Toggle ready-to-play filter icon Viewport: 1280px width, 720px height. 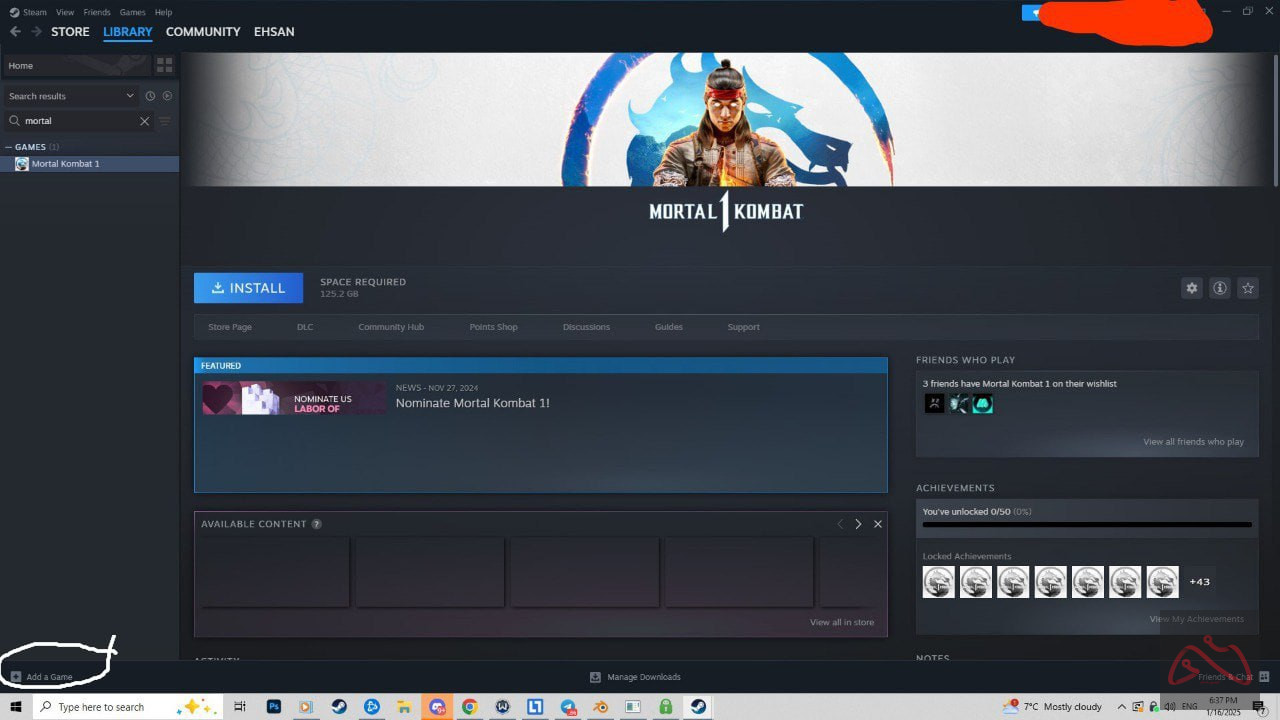(167, 96)
